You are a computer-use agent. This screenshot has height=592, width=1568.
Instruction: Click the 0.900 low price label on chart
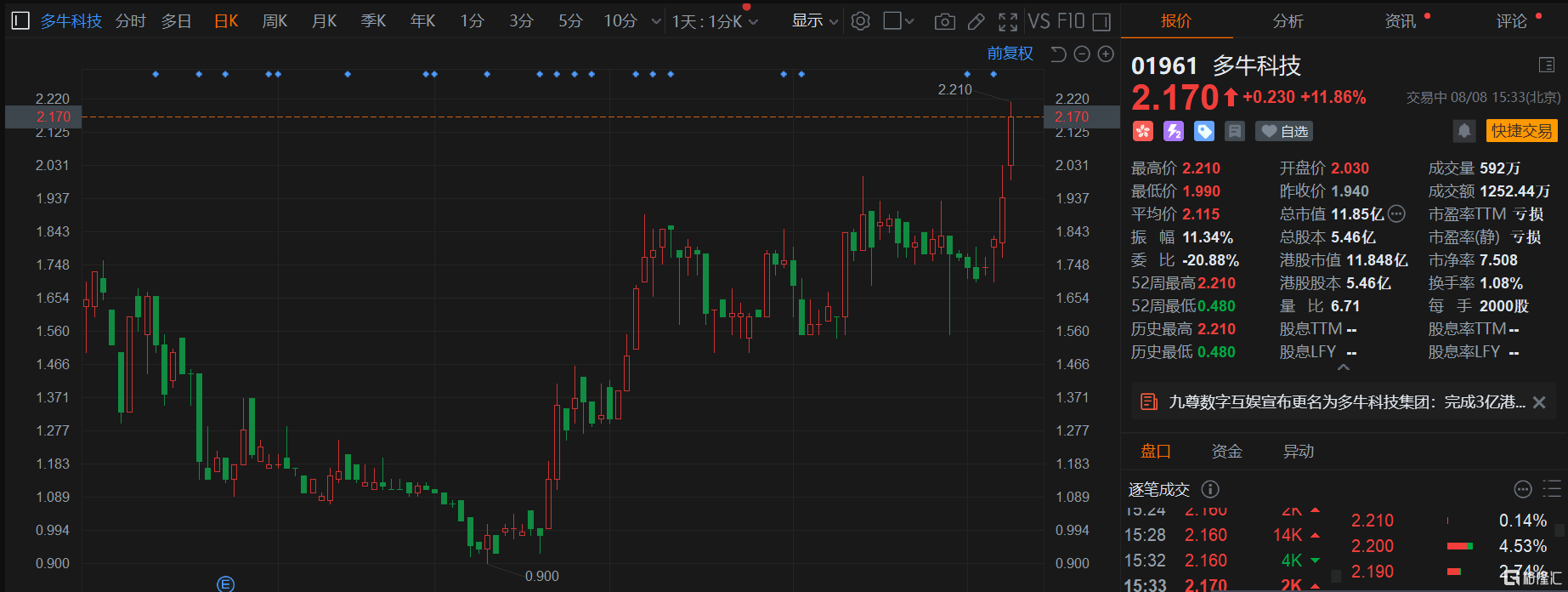542,576
